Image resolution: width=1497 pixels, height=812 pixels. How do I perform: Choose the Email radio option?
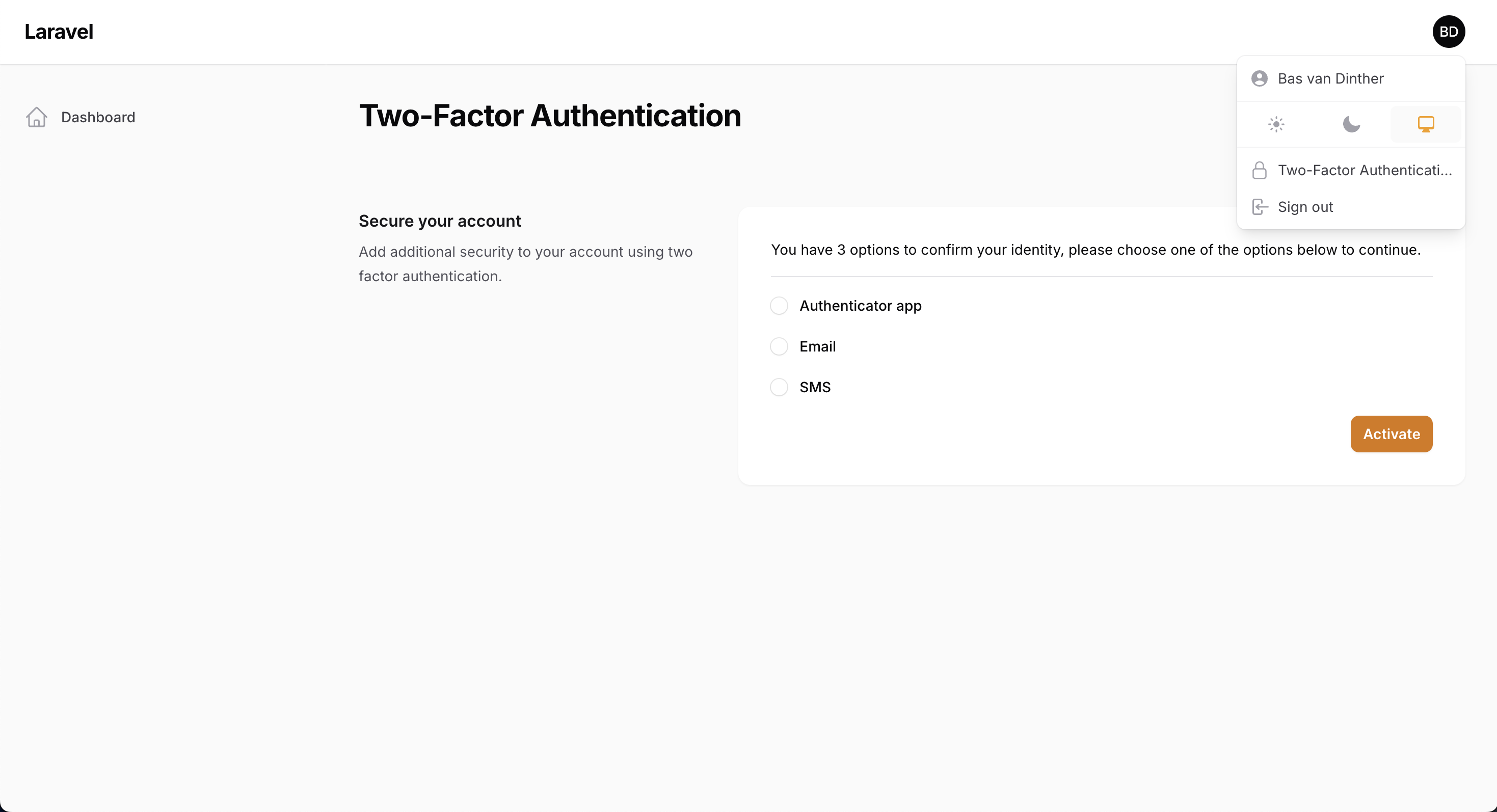coord(779,346)
